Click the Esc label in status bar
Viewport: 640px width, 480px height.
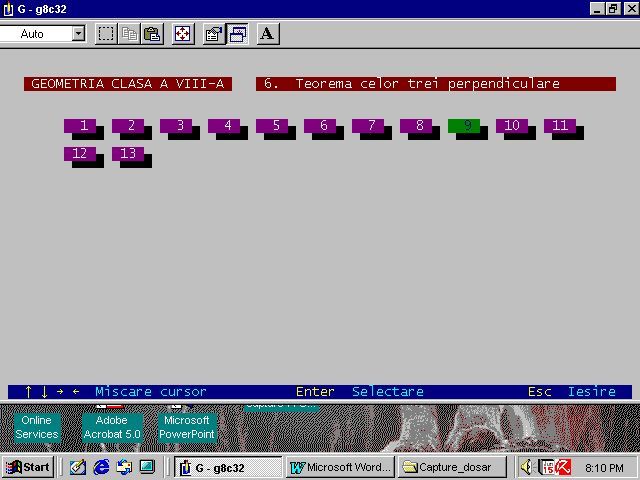pos(540,391)
